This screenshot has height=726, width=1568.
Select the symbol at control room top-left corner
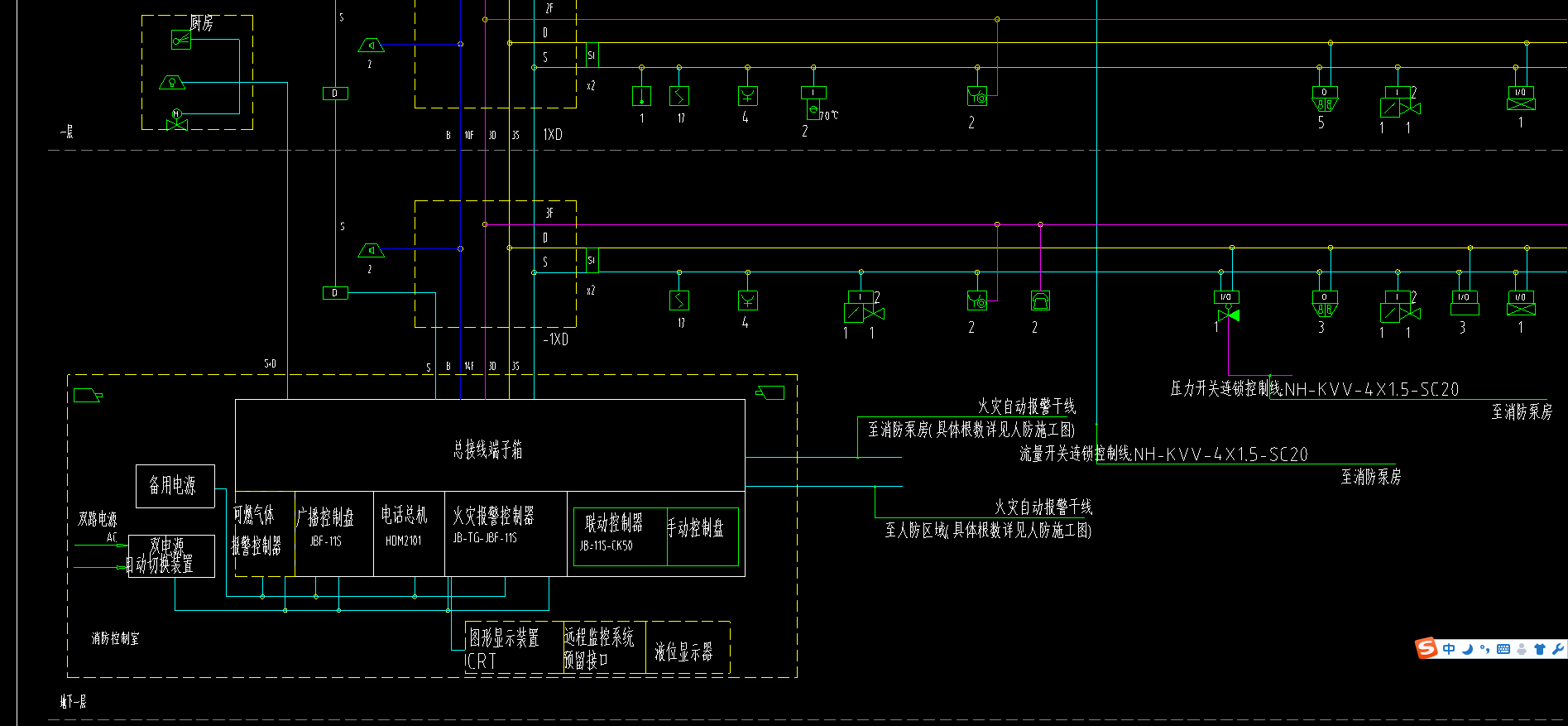coord(88,396)
